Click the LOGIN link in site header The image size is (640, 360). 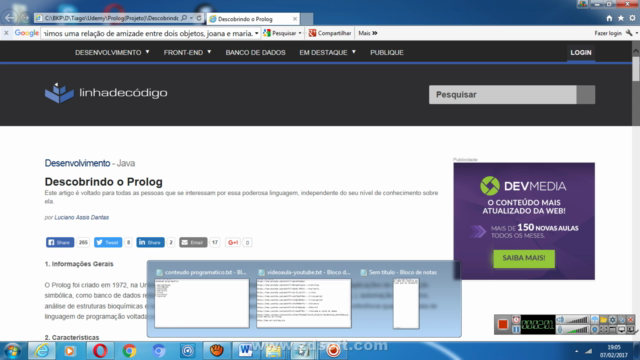click(581, 52)
